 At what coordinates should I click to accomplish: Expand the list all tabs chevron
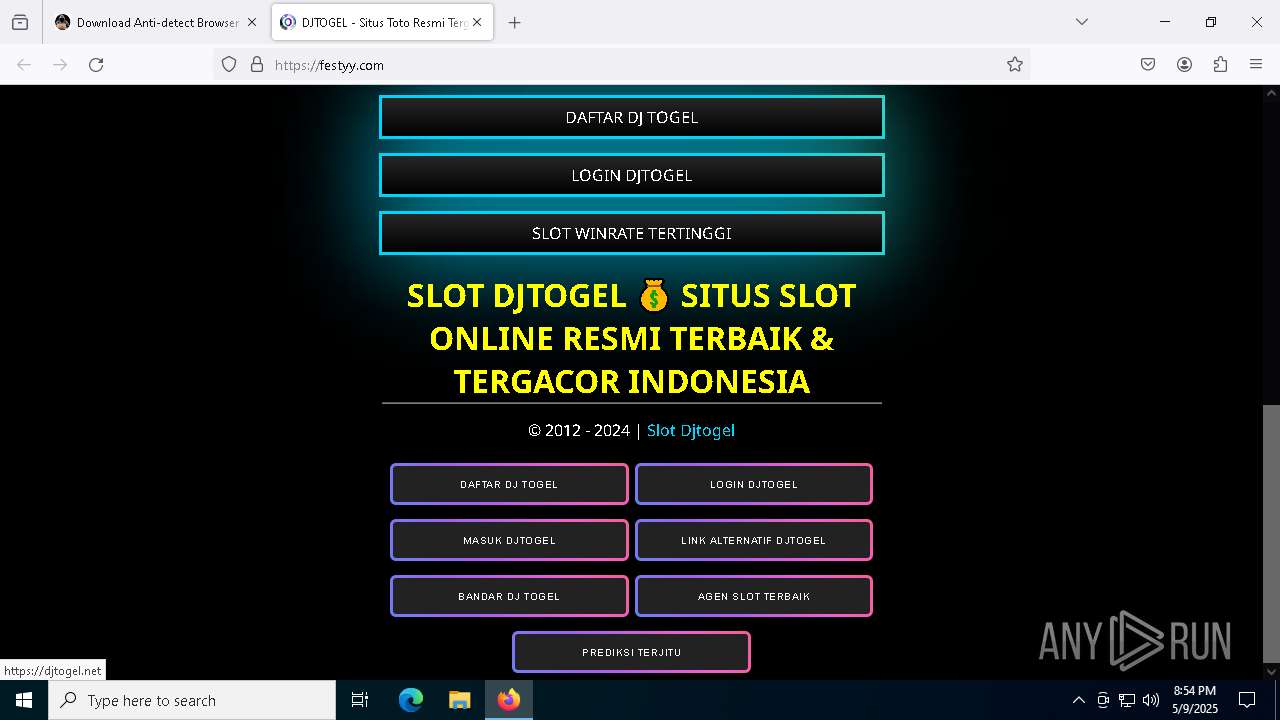click(1081, 22)
